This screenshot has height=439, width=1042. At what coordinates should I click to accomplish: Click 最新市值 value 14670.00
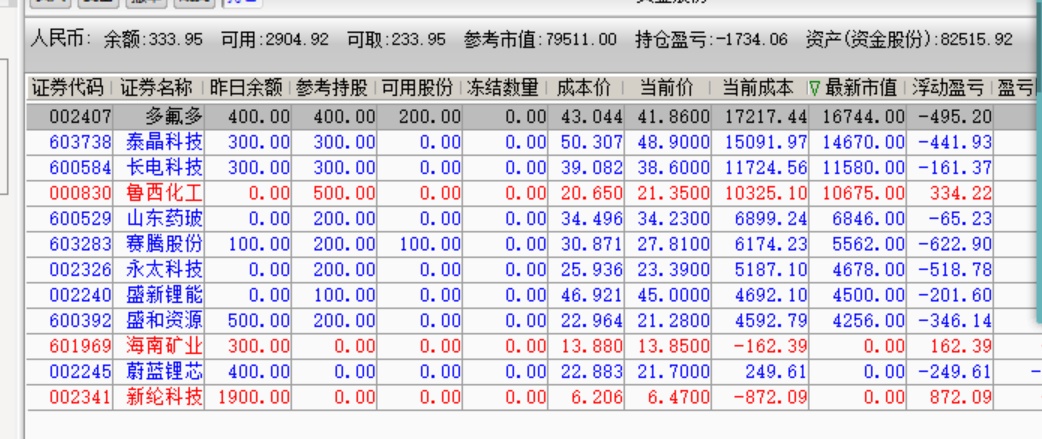864,142
